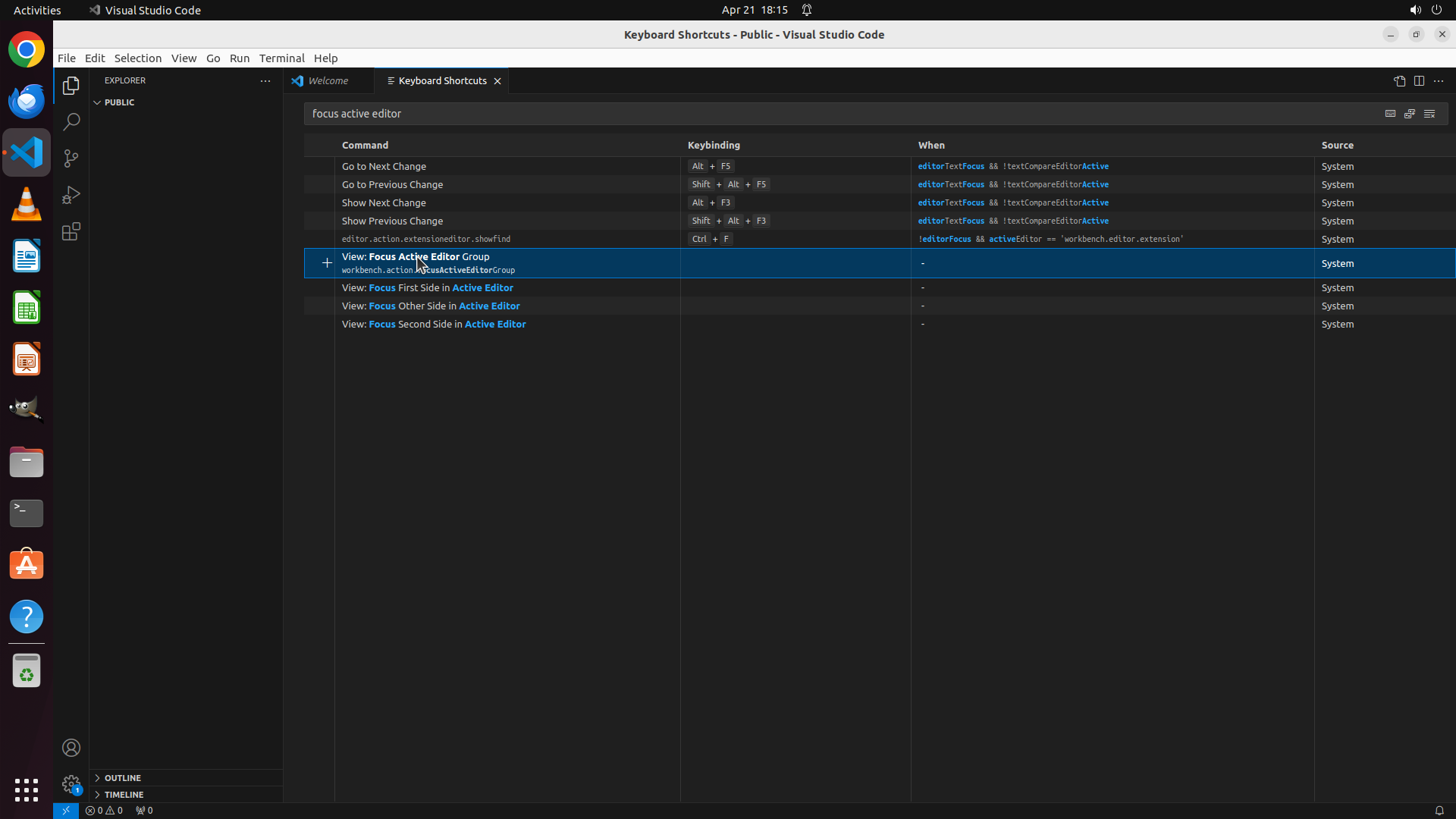This screenshot has height=819, width=1456.
Task: Collapse the PUBLIC folder section
Action: pos(119,102)
